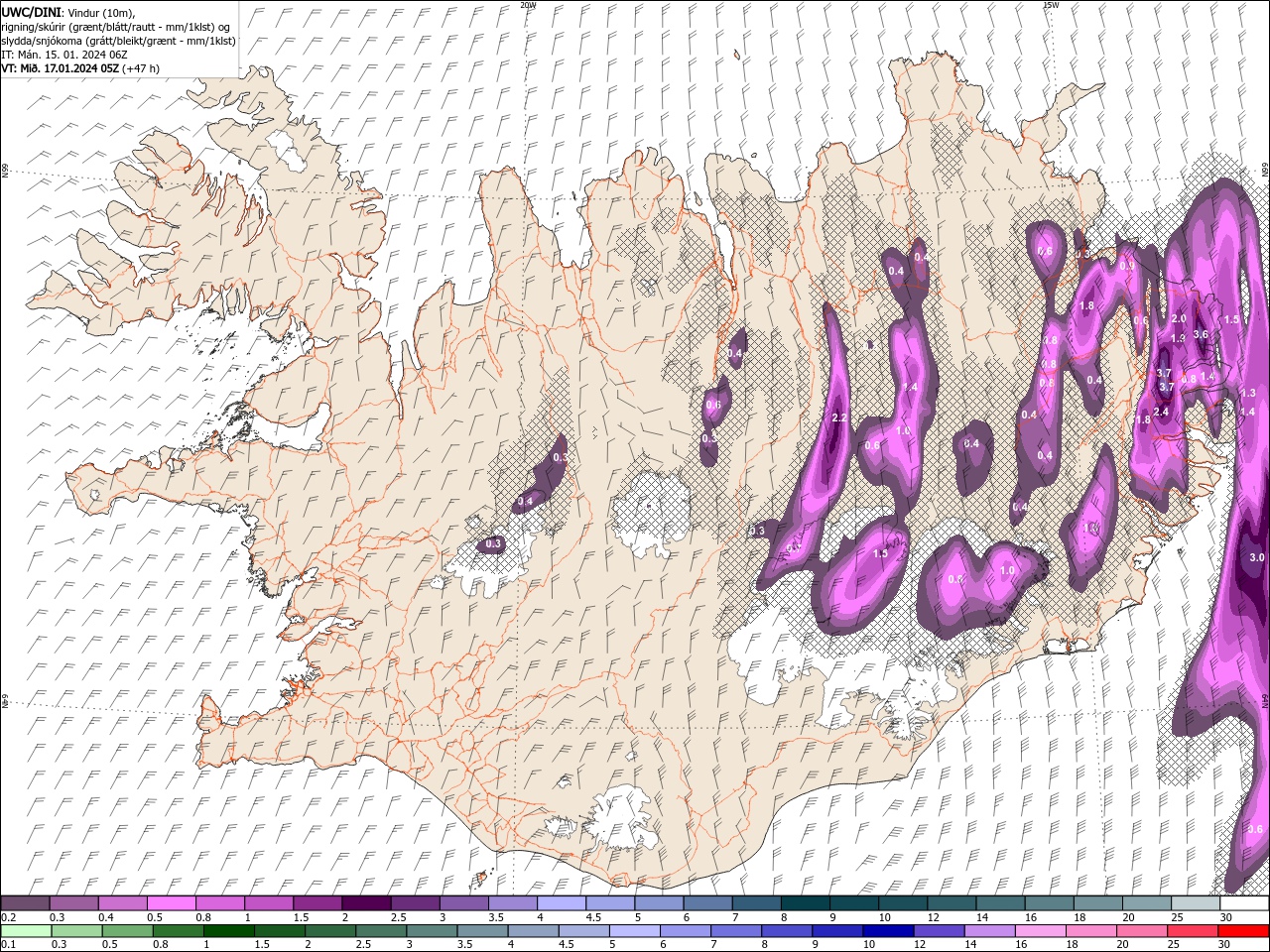Click the 2.5 green-grey swatch on rain scale

[382, 931]
